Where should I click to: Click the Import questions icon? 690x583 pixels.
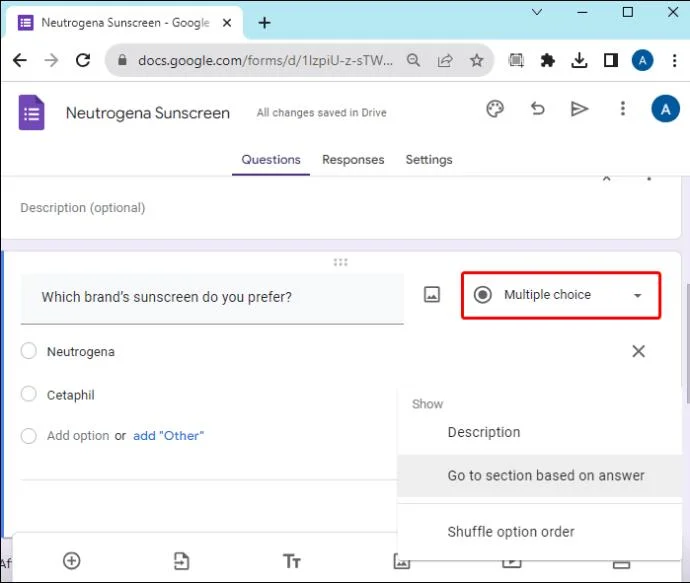(181, 561)
